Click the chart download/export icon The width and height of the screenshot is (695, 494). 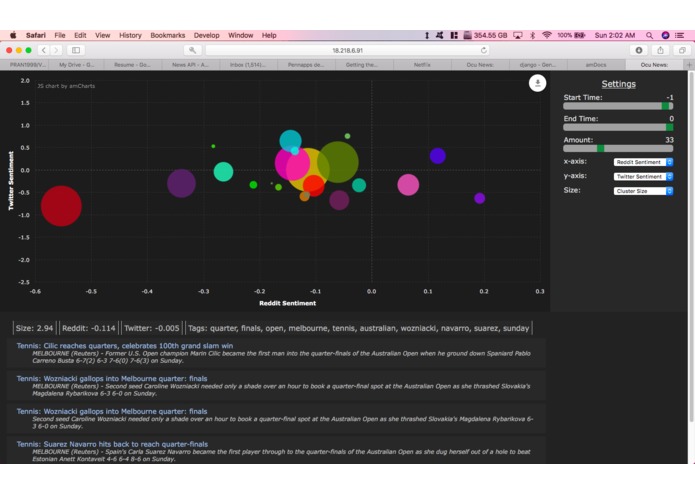tap(537, 83)
